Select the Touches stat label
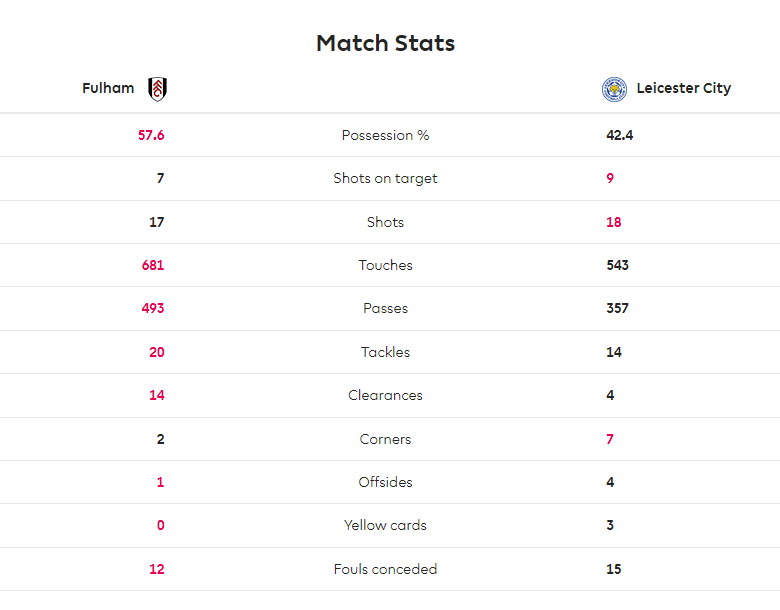This screenshot has width=780, height=610. tap(386, 265)
